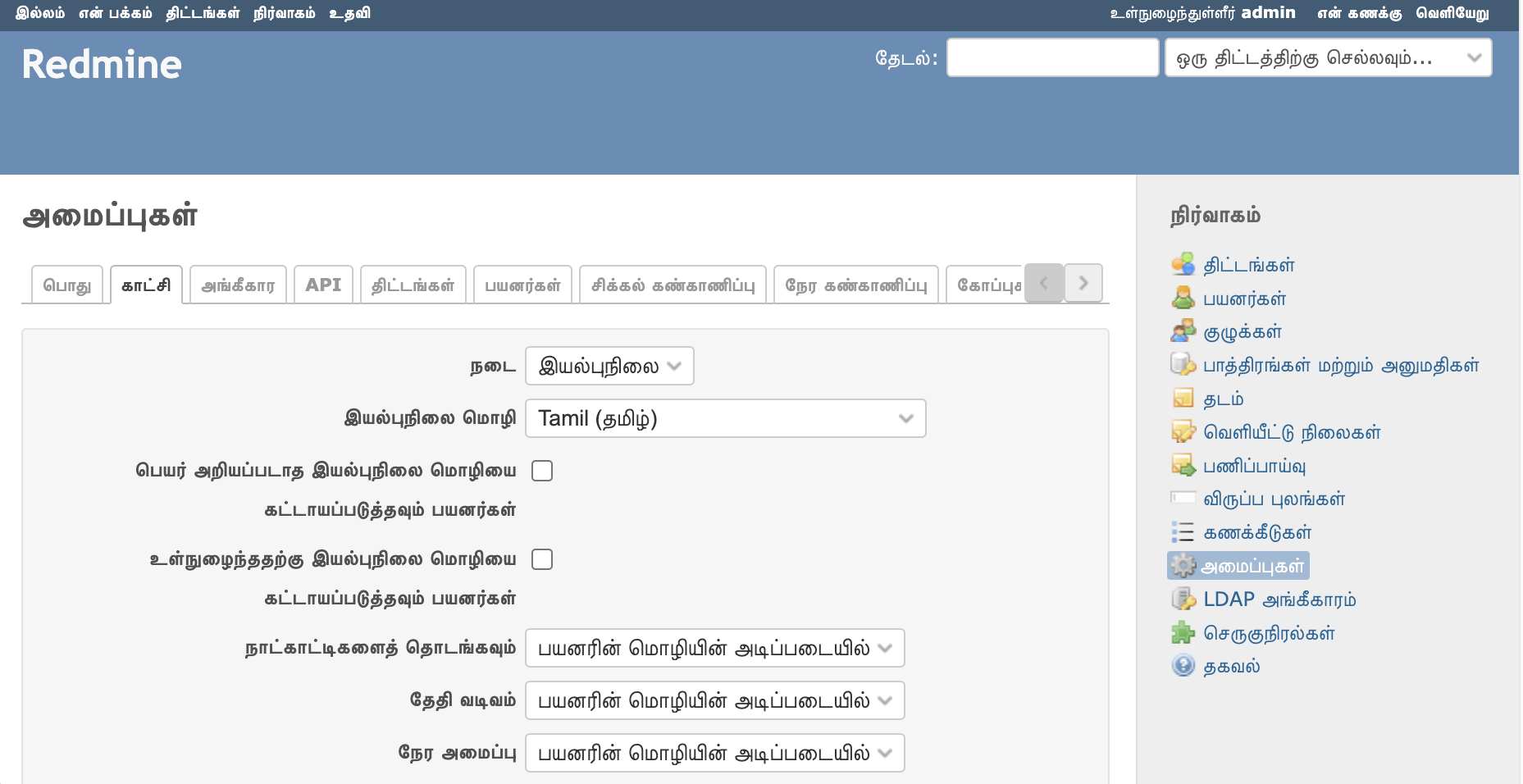Expand the நடை (theme) dropdown
Image resolution: width=1523 pixels, height=784 pixels.
tap(610, 366)
